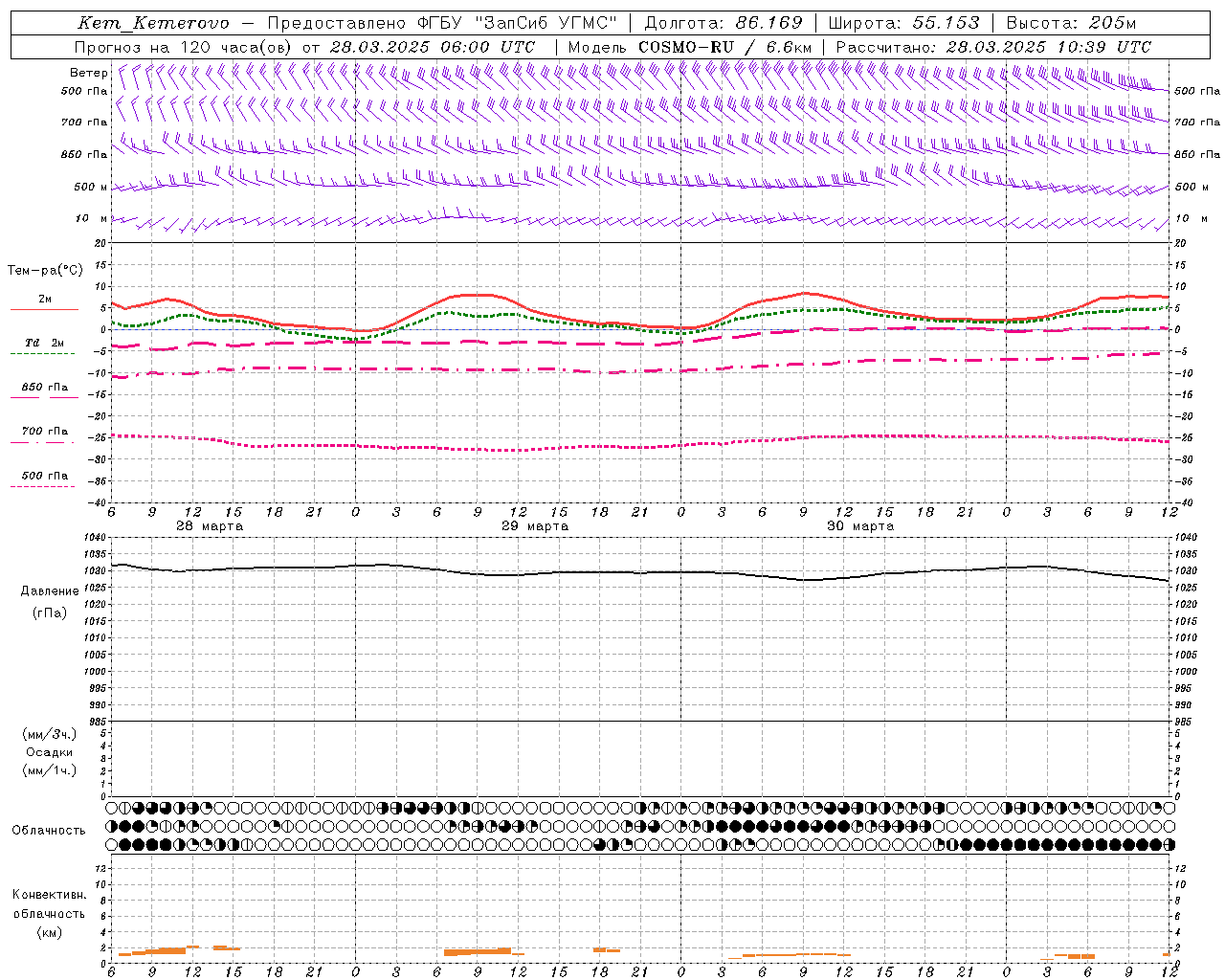The height and width of the screenshot is (980, 1225).
Task: Click the 30 марта date label
Action: click(x=860, y=525)
